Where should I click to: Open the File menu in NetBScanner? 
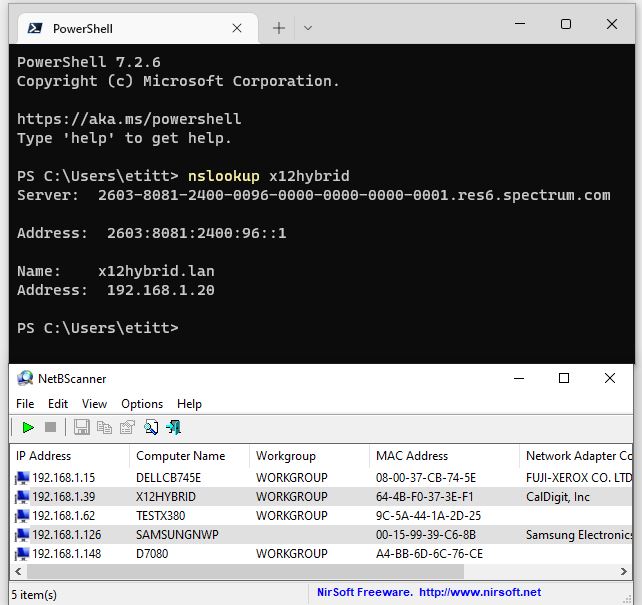pos(25,404)
